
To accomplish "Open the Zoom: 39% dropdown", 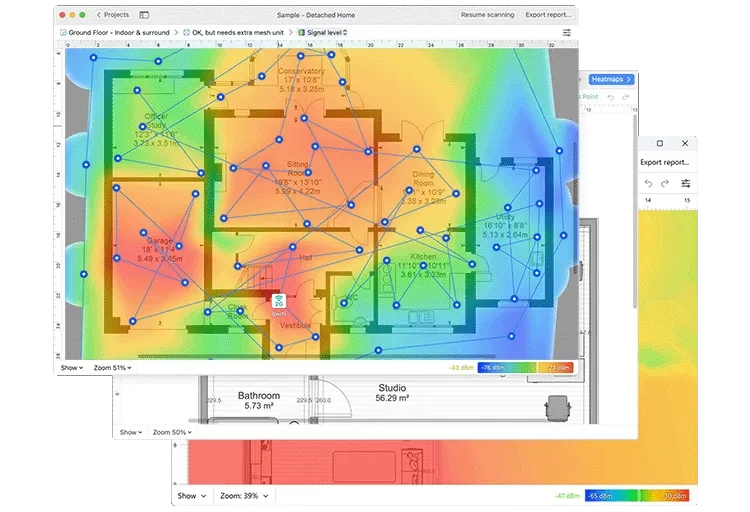I will click(x=244, y=496).
